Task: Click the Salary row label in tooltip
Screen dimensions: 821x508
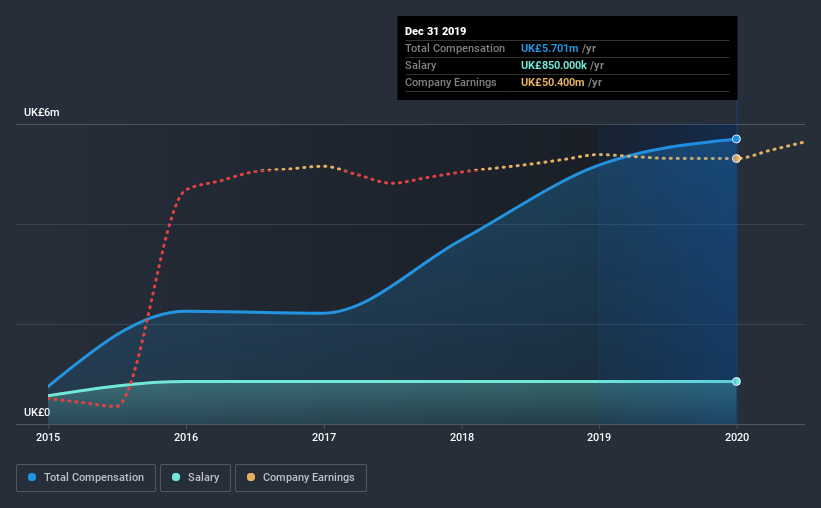Action: tap(420, 65)
